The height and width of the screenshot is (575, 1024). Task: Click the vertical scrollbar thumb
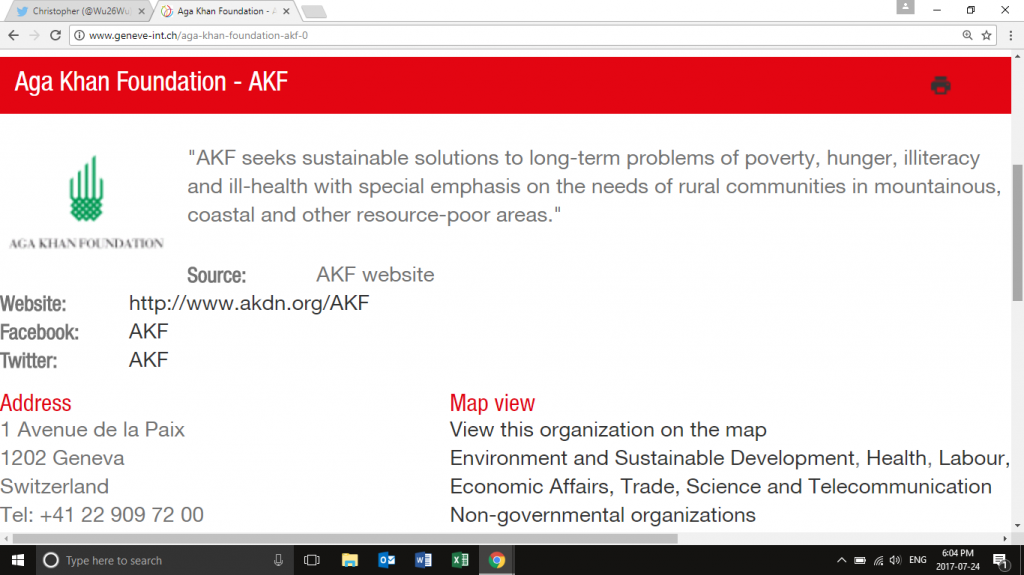1017,233
